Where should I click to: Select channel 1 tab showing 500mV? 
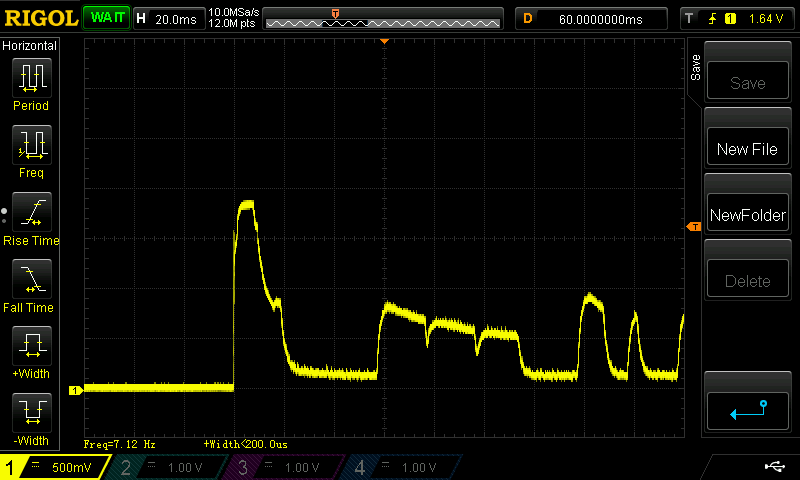[54, 467]
